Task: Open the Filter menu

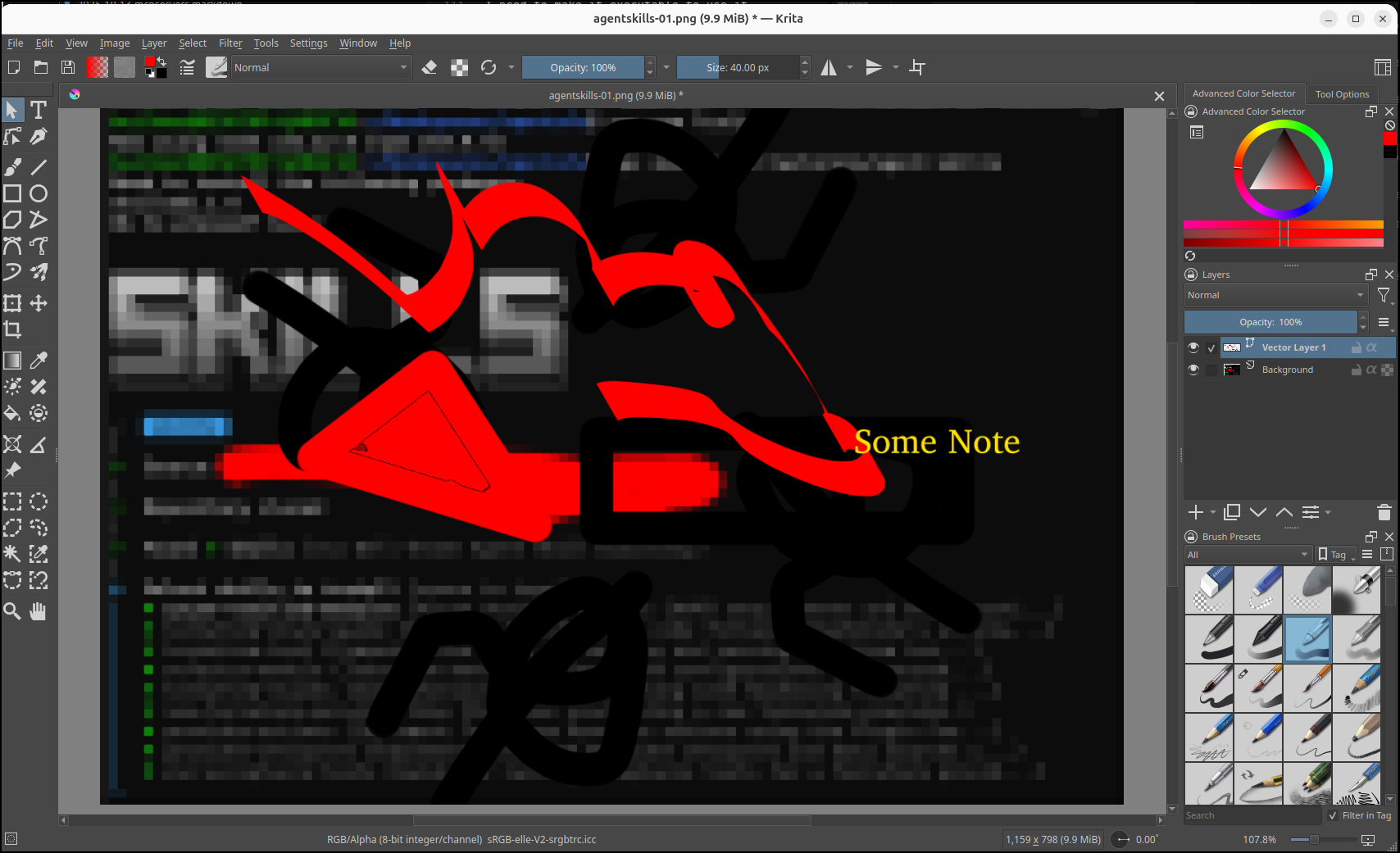Action: (230, 43)
